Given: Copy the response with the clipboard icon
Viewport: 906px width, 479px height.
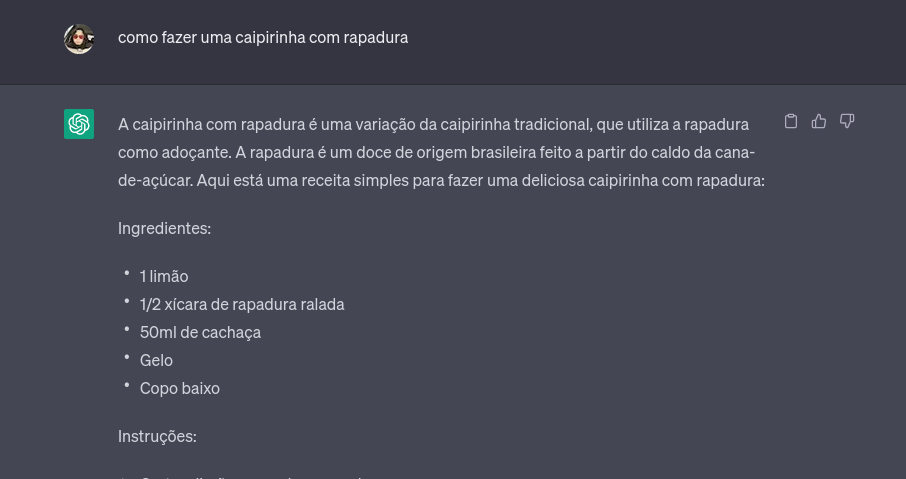Looking at the screenshot, I should tap(790, 121).
